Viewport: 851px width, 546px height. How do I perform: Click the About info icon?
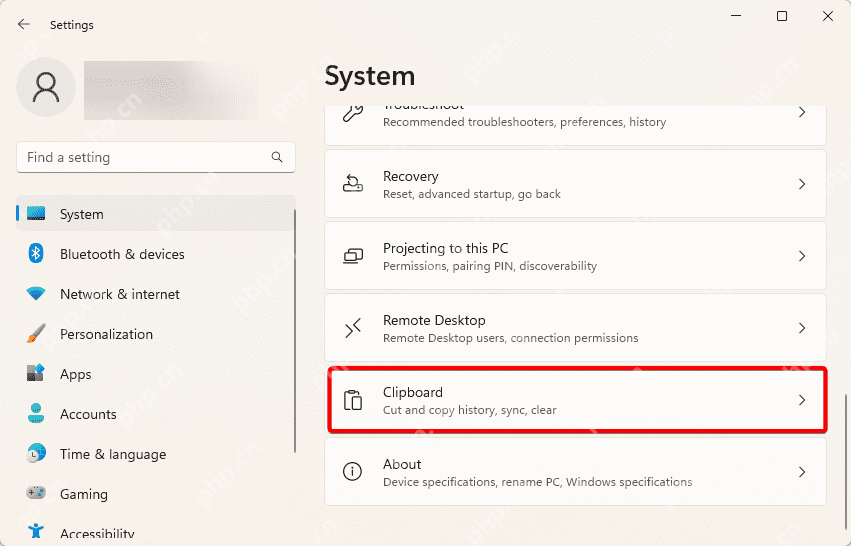pyautogui.click(x=353, y=472)
